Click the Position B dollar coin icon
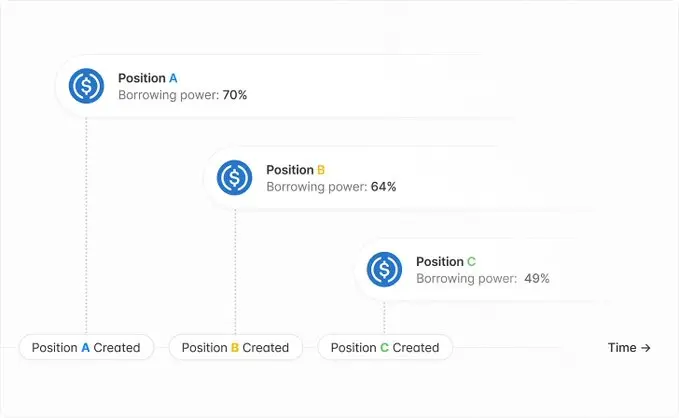The image size is (679, 418). pos(235,178)
